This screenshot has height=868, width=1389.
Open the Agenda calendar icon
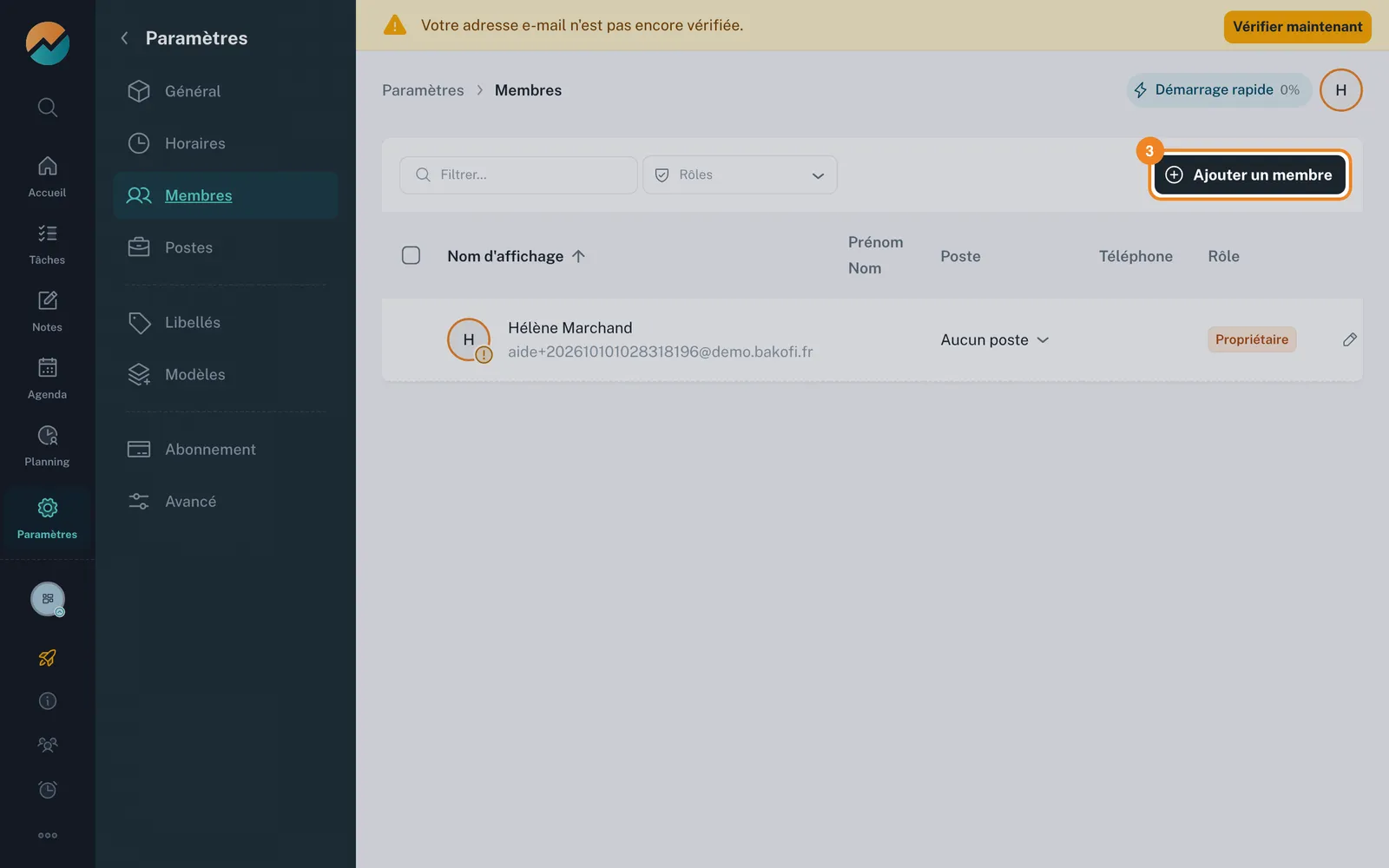coord(48,367)
